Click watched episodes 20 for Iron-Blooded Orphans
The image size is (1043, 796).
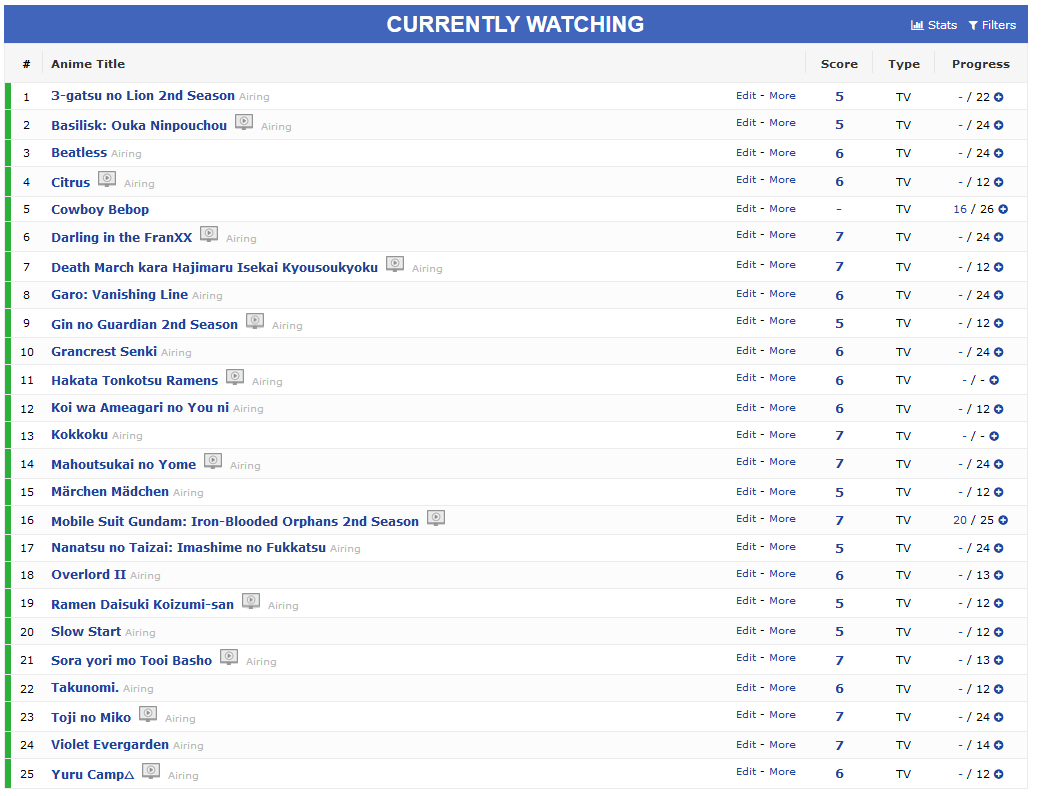pos(960,521)
